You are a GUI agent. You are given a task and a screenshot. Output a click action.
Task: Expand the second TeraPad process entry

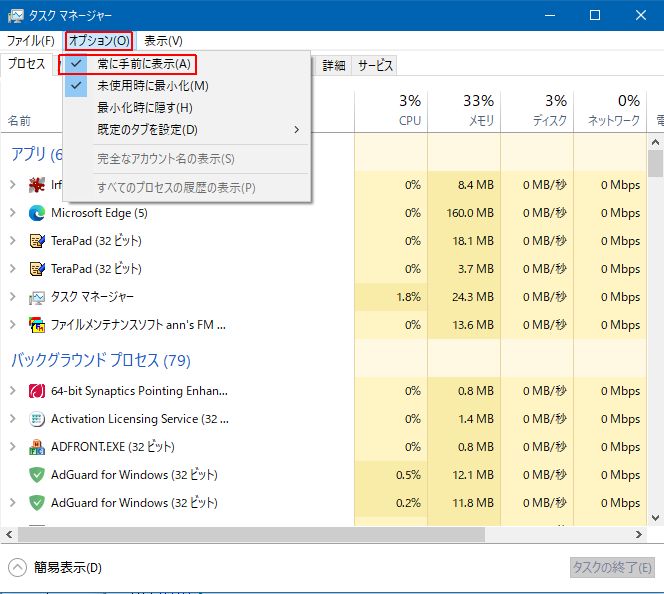12,269
